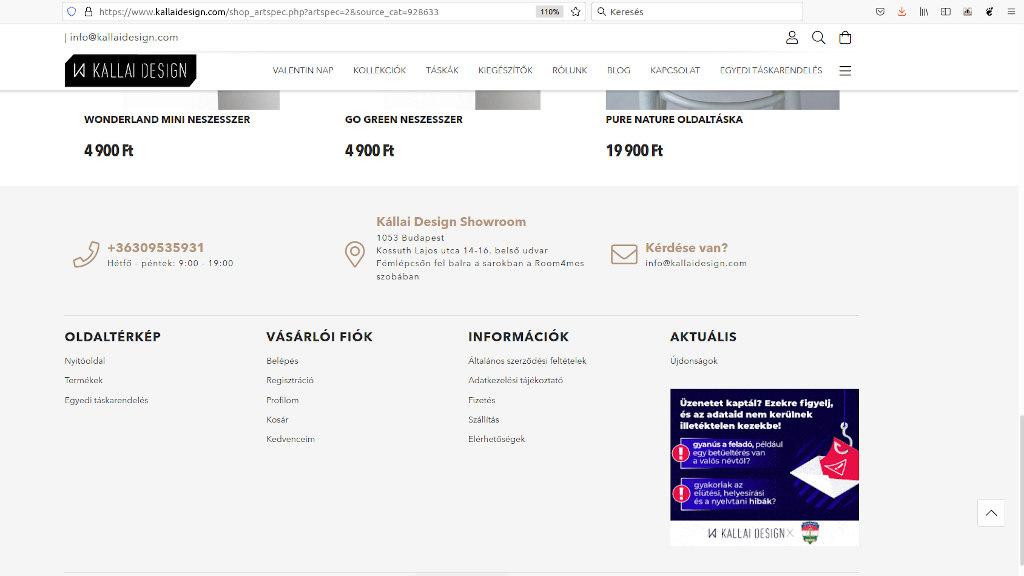The image size is (1024, 576).
Task: Open the Újdonságok link
Action: pyautogui.click(x=694, y=360)
